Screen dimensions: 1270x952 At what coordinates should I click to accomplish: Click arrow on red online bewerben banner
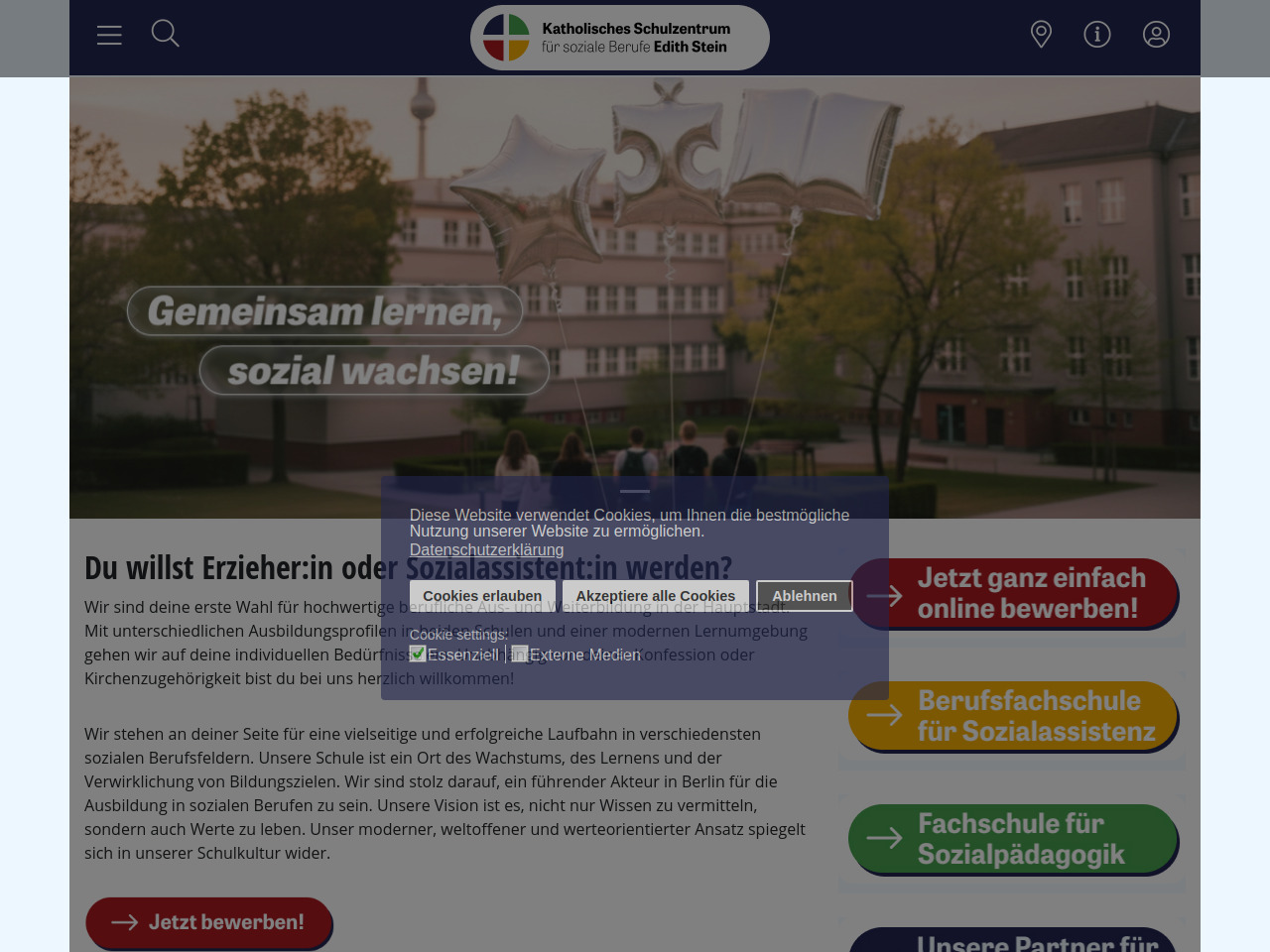pos(884,595)
